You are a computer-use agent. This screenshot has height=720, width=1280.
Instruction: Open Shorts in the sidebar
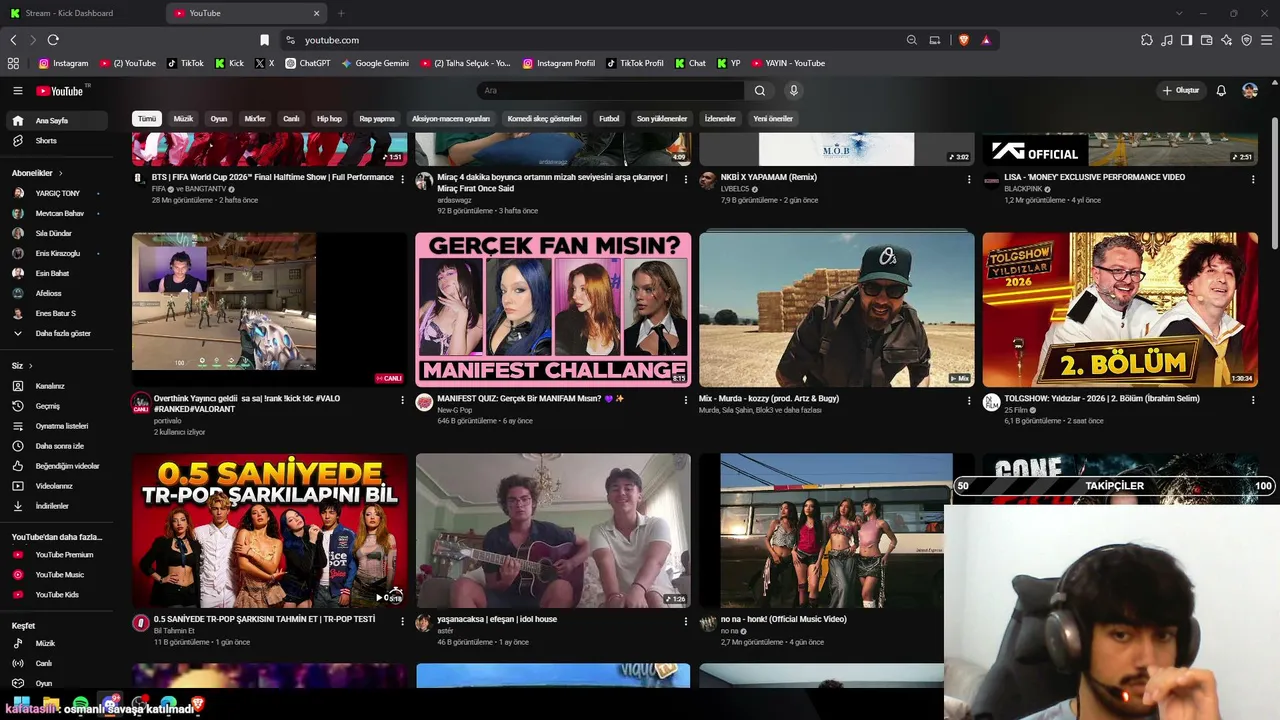click(58, 141)
